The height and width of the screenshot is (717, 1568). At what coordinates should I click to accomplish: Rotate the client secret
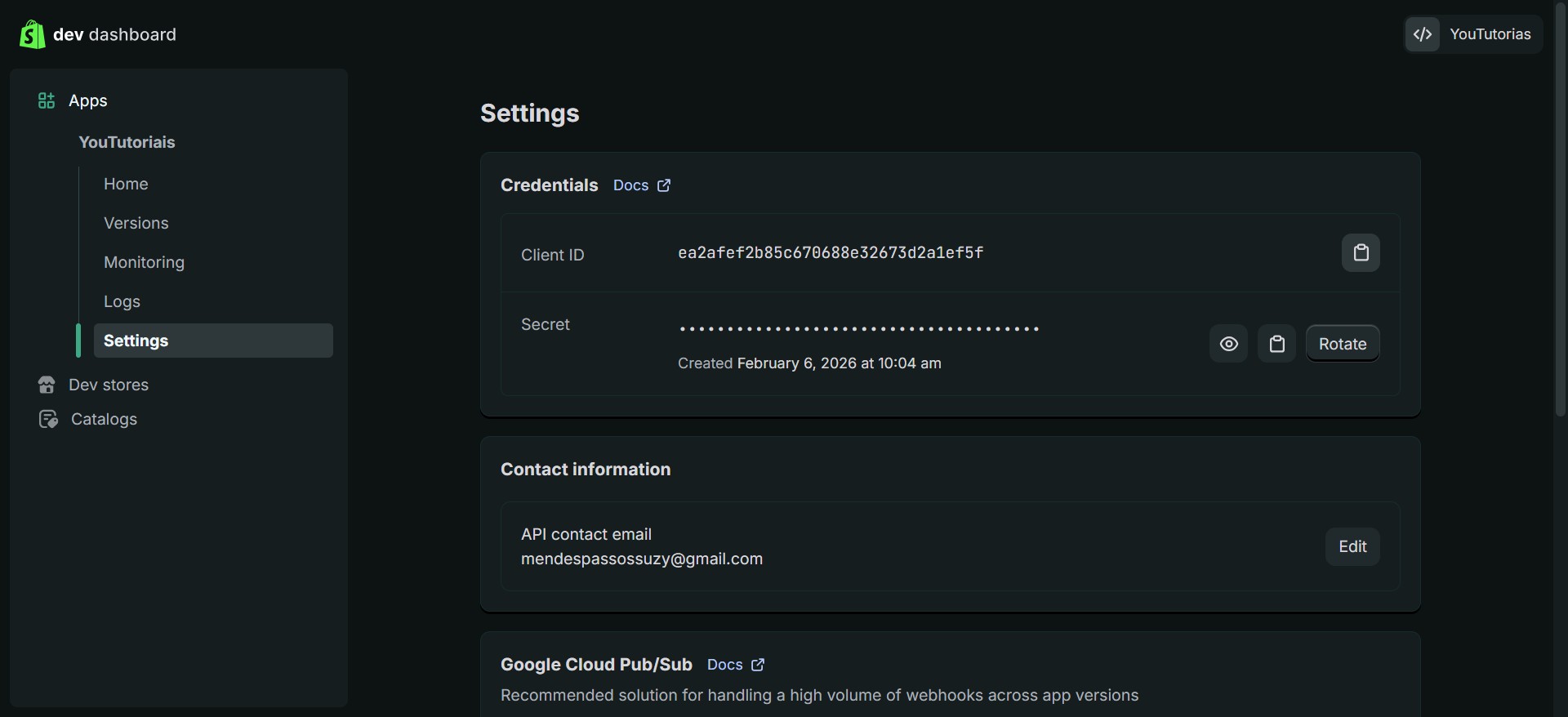[1343, 344]
